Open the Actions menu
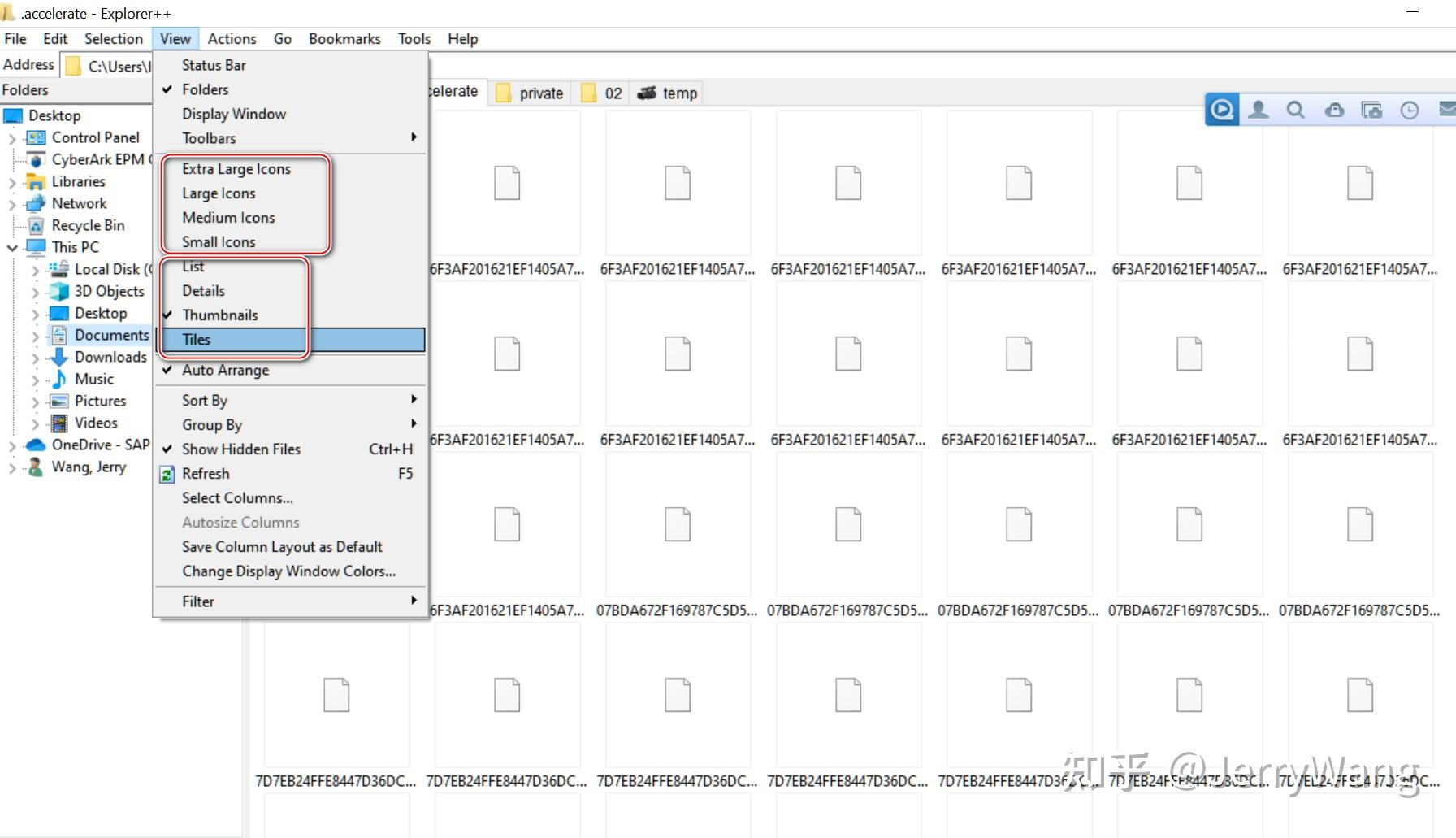 pos(232,39)
